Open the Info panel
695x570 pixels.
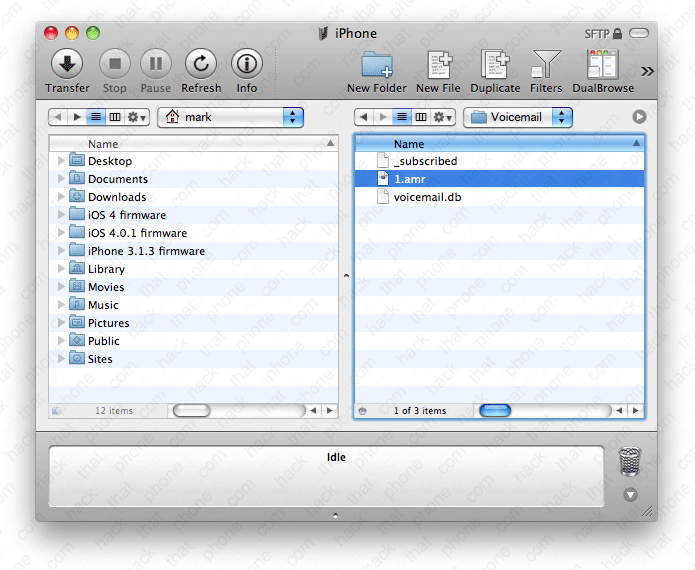tap(247, 65)
